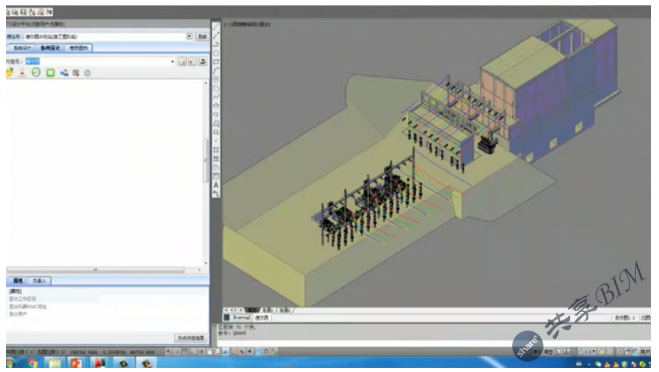Select the Revision Cloud tool
Viewport: 659px width, 372px height.
click(216, 88)
